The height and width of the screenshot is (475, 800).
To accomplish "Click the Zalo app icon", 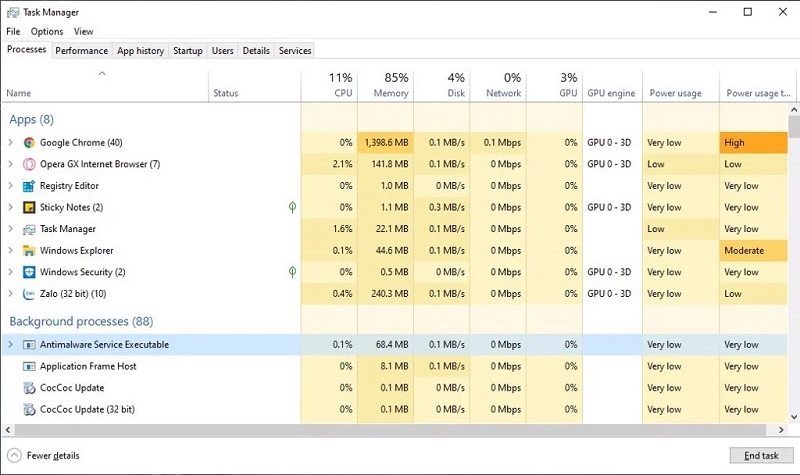I will click(x=29, y=294).
